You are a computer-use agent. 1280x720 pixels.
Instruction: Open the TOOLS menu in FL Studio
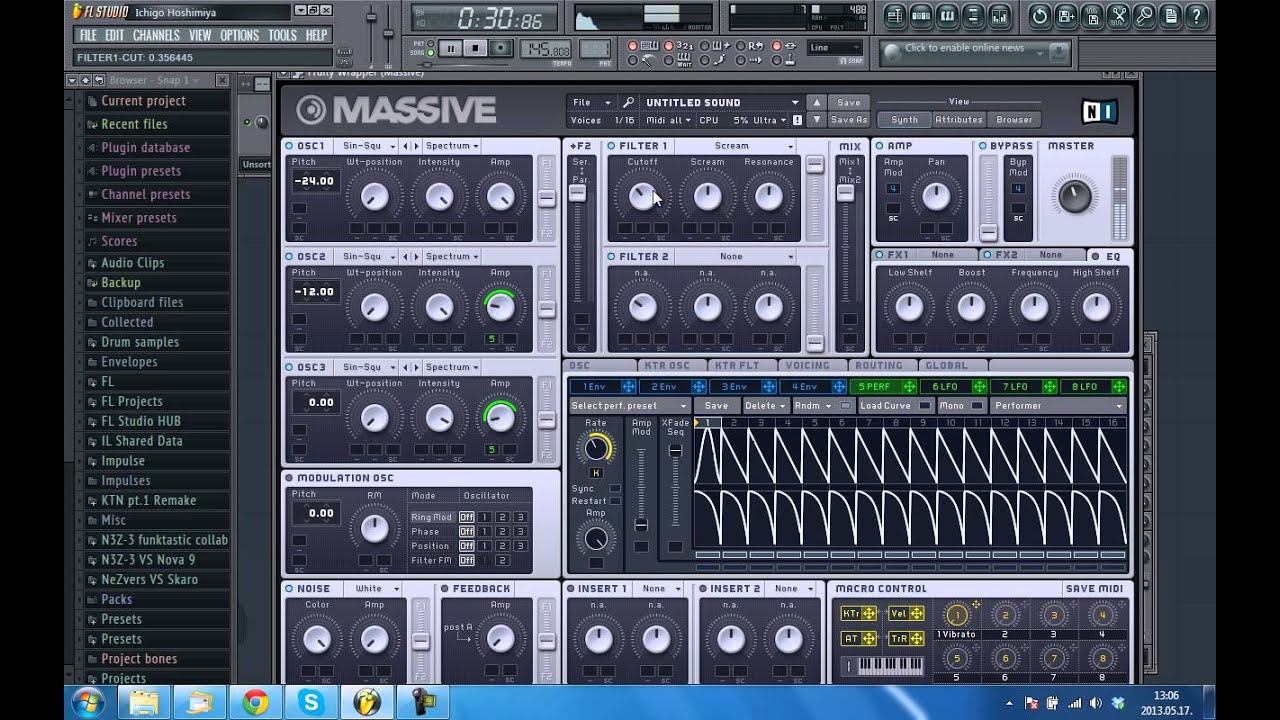pyautogui.click(x=282, y=35)
